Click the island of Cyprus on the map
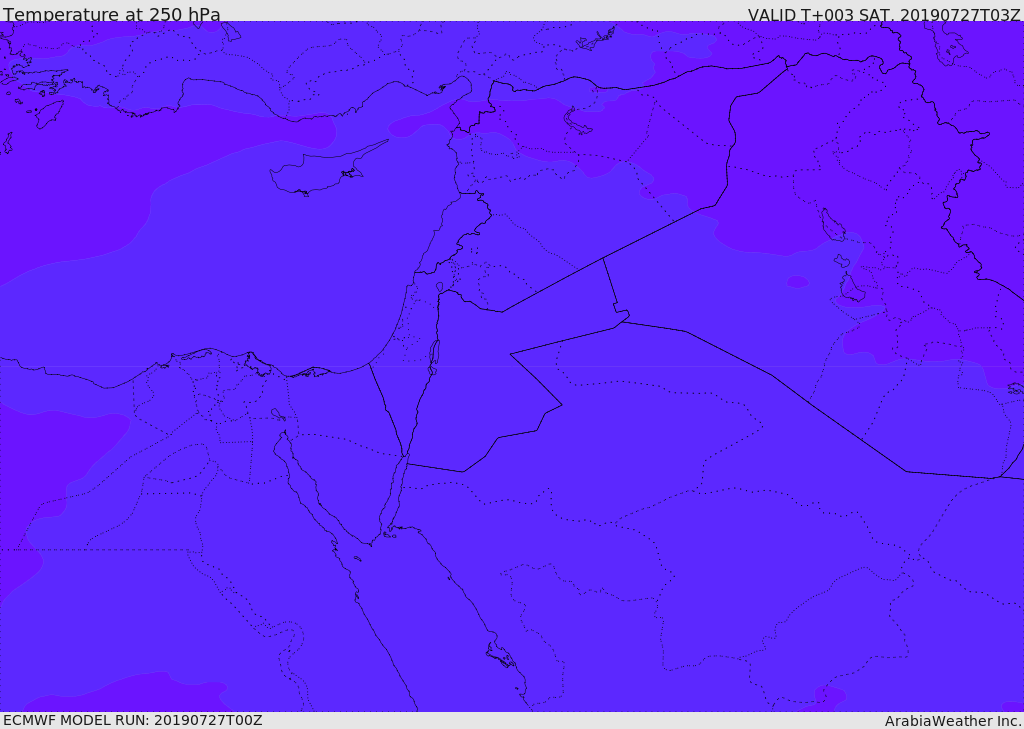 (x=320, y=170)
